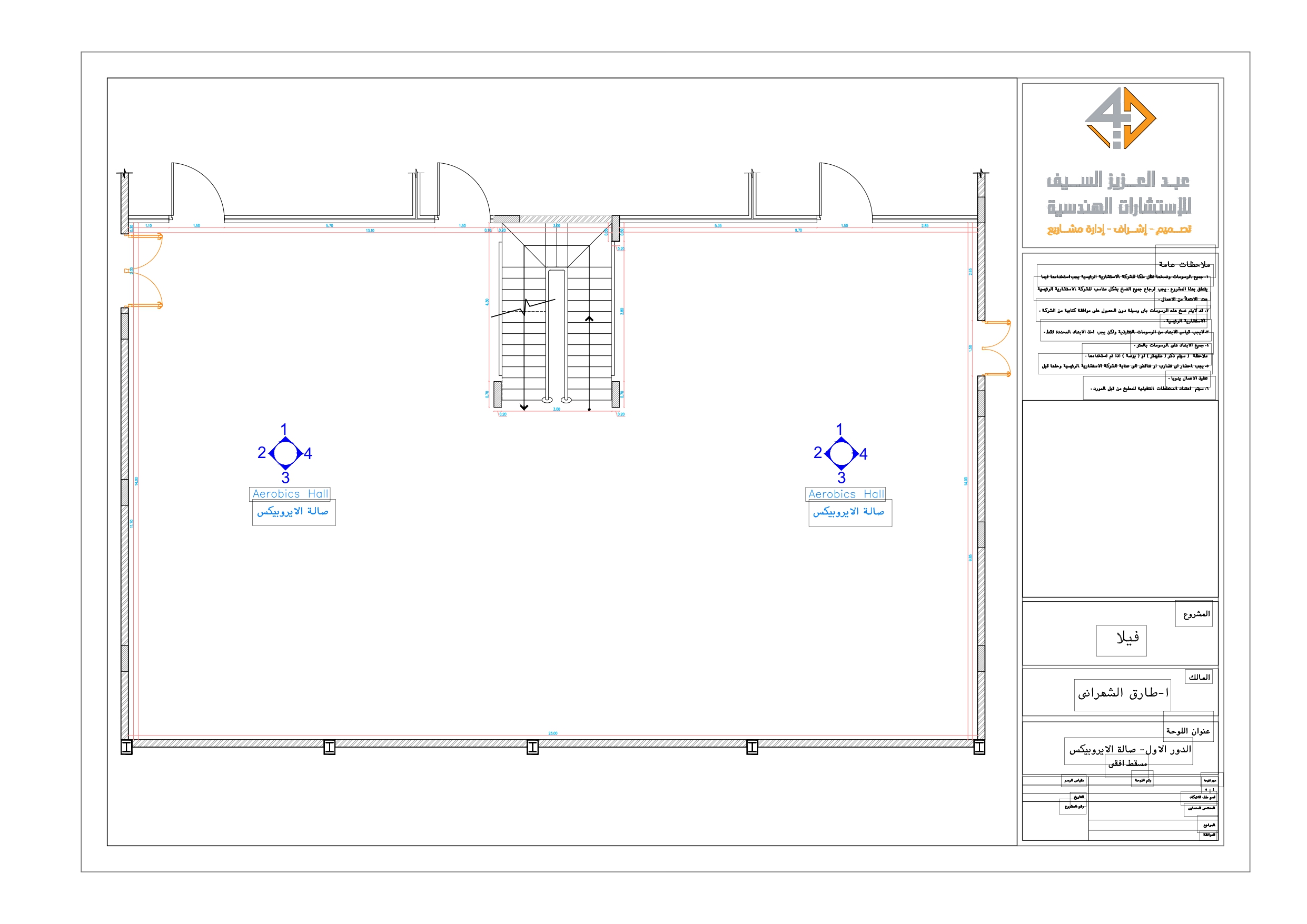This screenshot has width=1307, height=924.
Task: Click number 4 beside the right elevation marker
Action: (864, 454)
